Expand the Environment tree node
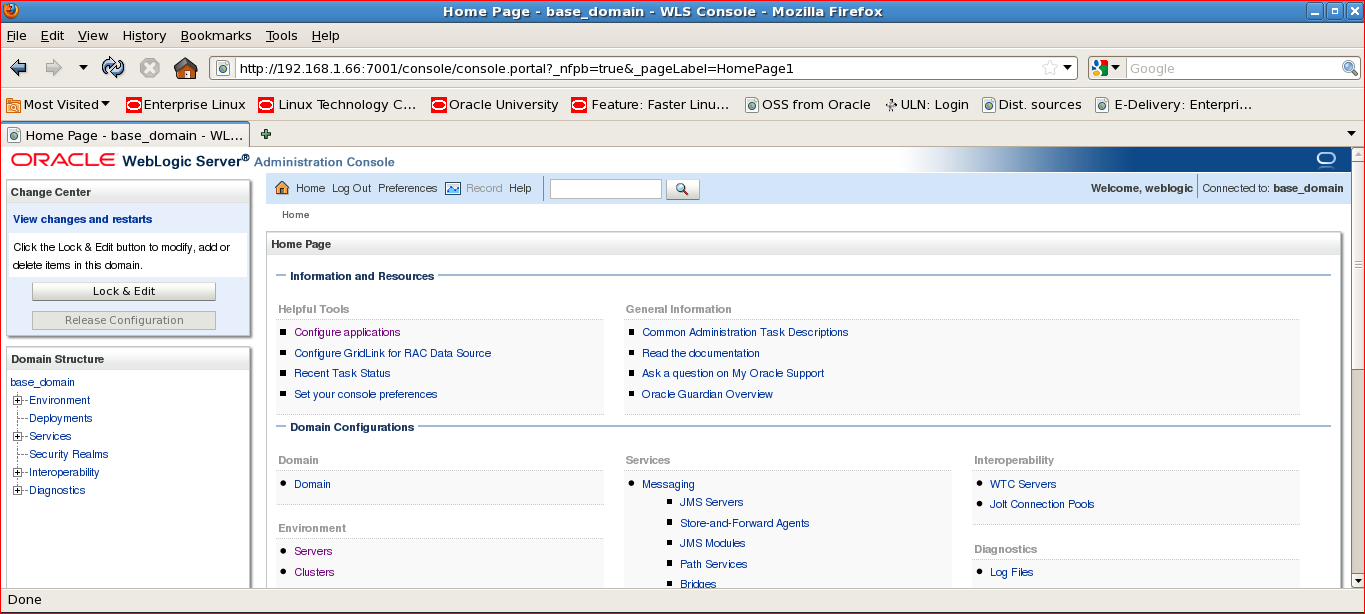 (x=17, y=400)
